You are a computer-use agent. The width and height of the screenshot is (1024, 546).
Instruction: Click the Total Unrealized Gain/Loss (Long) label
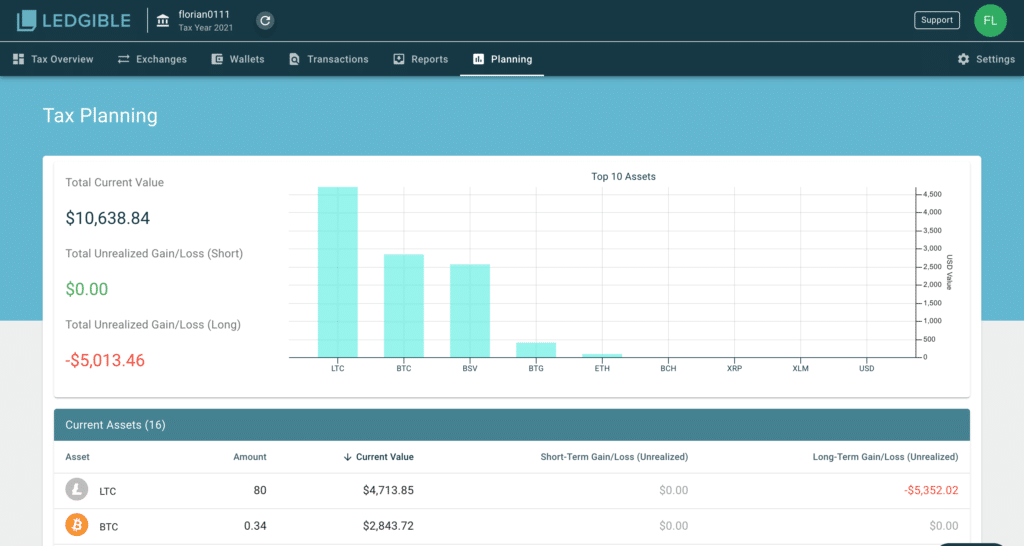(153, 325)
